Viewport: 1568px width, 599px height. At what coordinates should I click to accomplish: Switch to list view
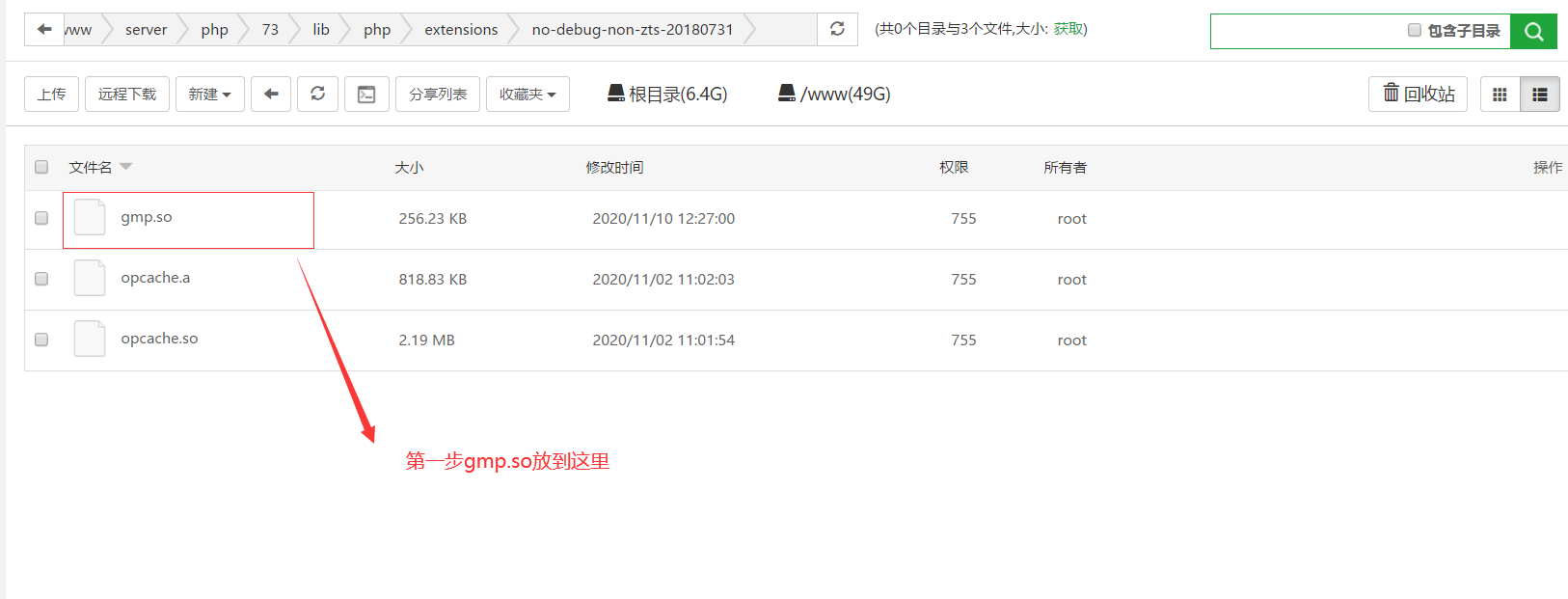[x=1540, y=94]
